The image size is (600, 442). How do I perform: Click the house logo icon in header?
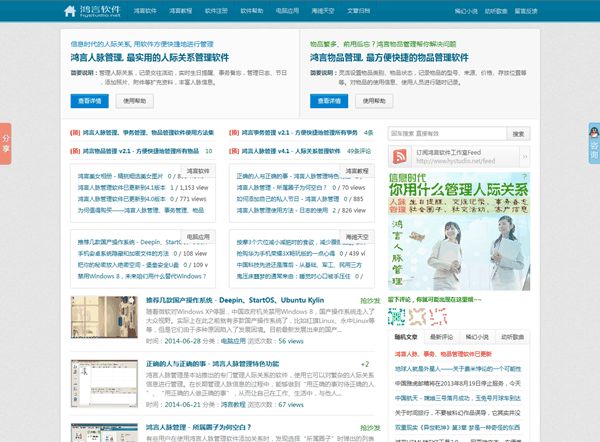click(x=70, y=11)
